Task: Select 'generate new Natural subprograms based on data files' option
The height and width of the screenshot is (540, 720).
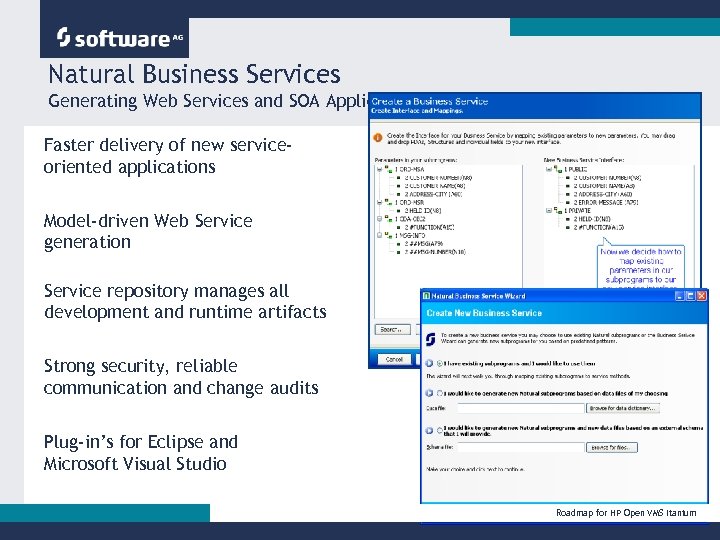Action: click(x=439, y=394)
